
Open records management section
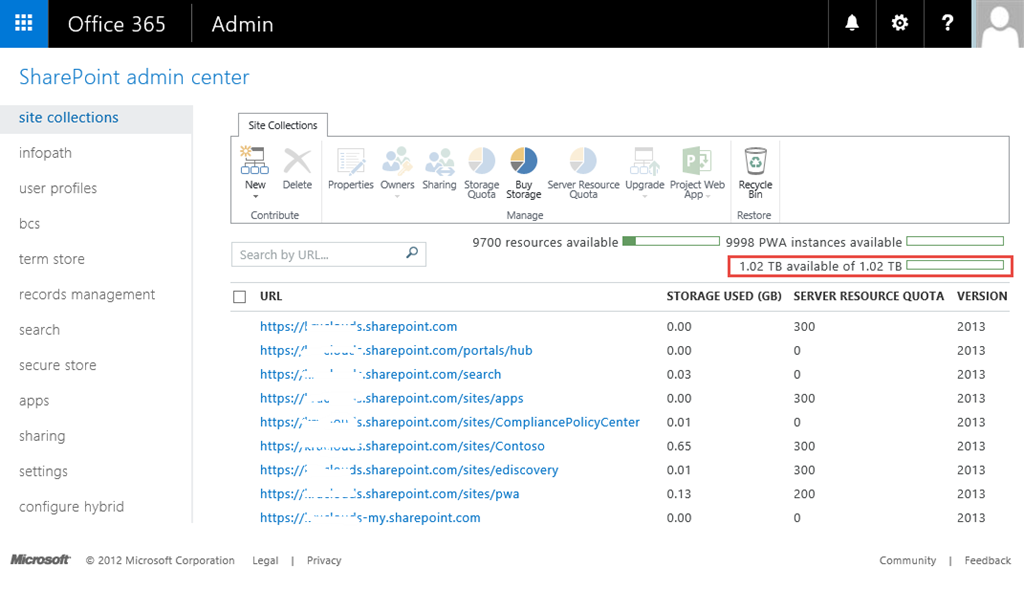point(87,294)
